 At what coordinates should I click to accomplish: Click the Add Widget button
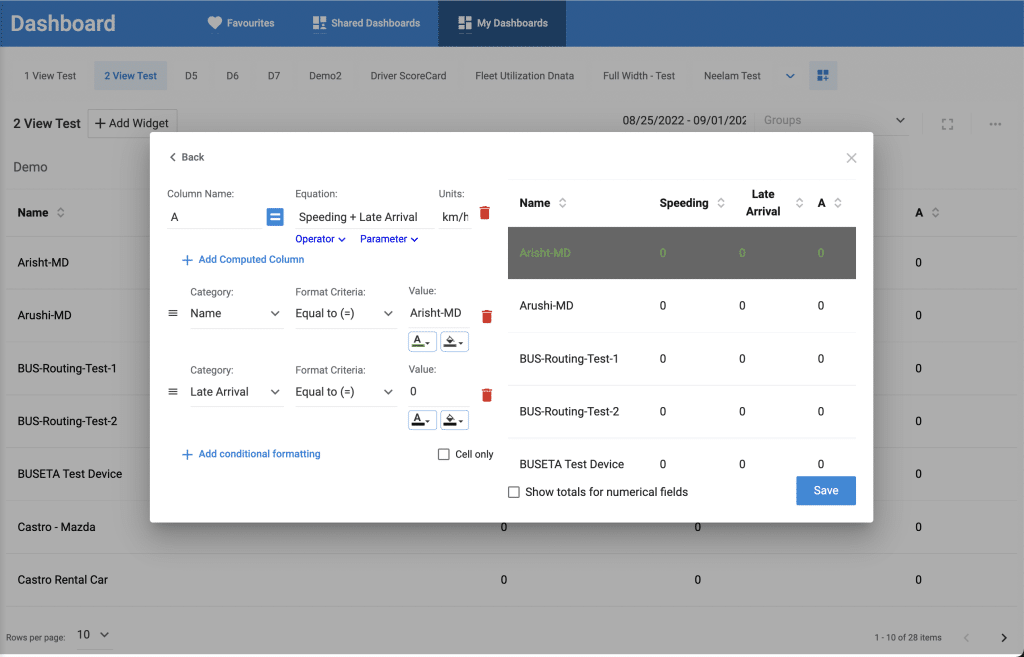[132, 123]
